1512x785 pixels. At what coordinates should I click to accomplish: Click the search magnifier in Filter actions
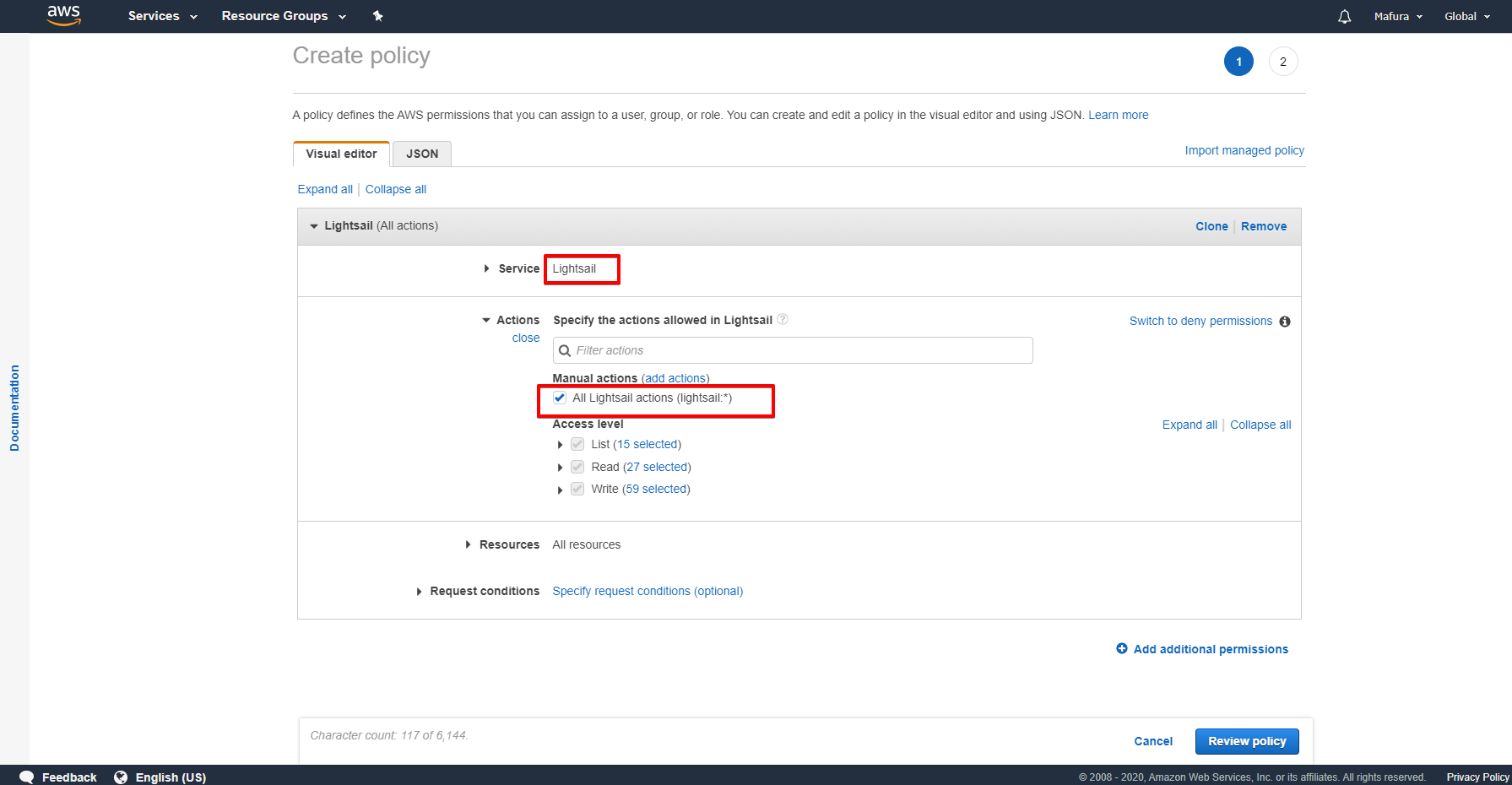click(x=565, y=350)
